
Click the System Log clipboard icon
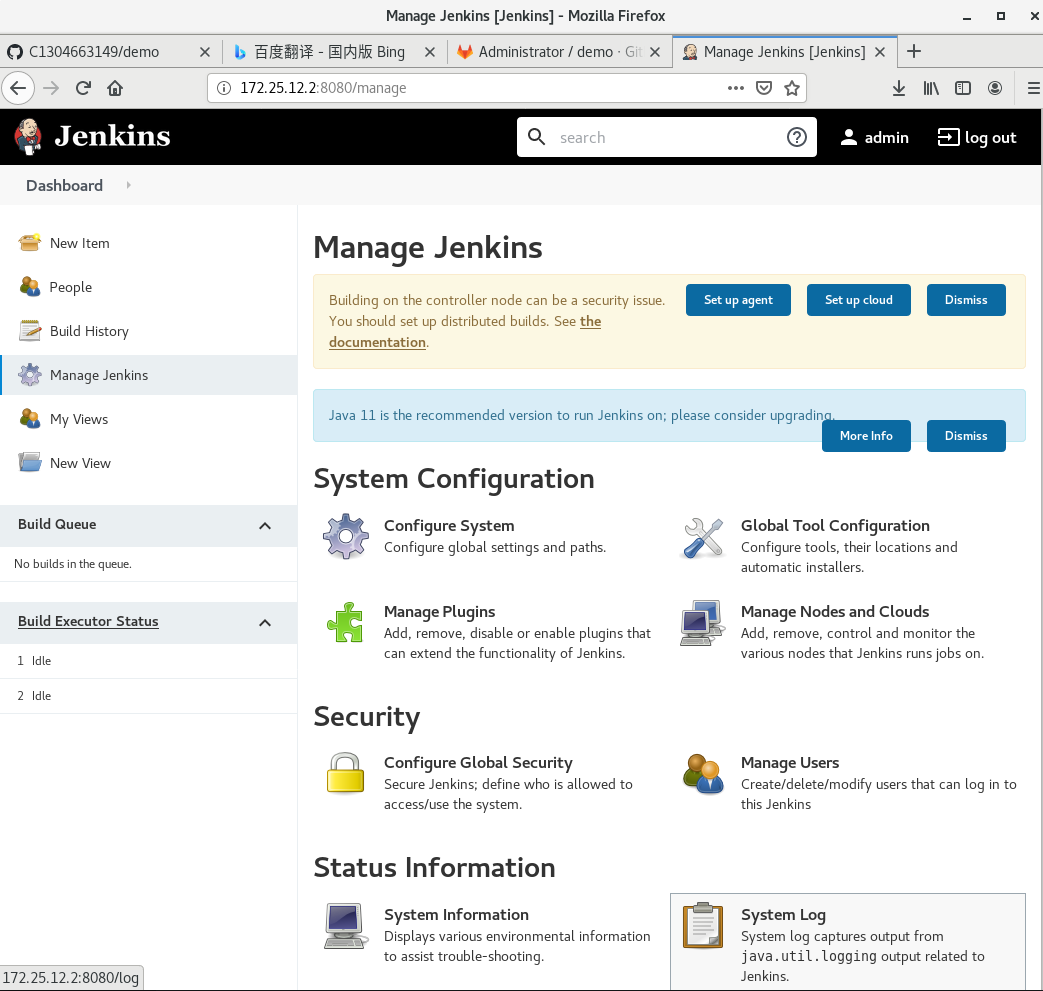(702, 925)
